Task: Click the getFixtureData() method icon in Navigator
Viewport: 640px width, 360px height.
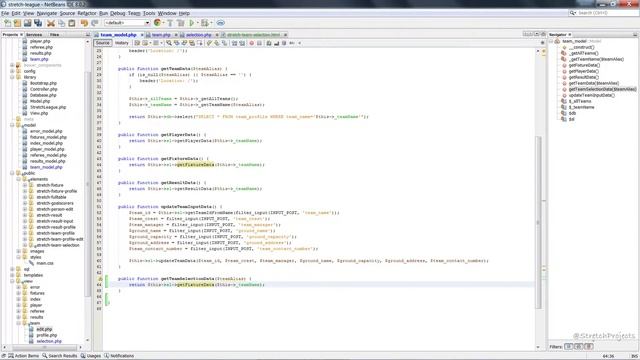Action: (x=564, y=65)
